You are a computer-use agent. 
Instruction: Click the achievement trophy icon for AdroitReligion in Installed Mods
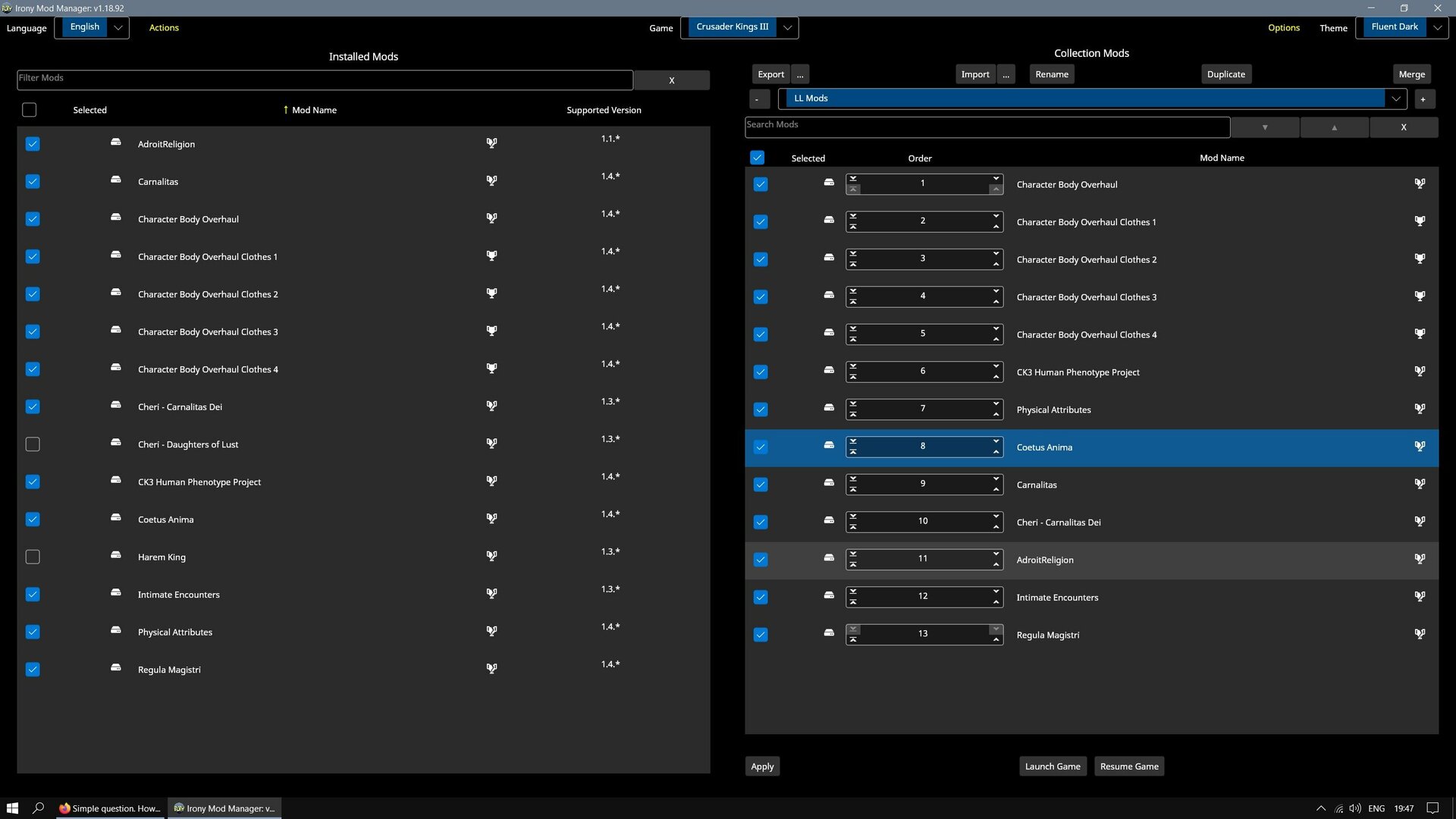[x=491, y=143]
